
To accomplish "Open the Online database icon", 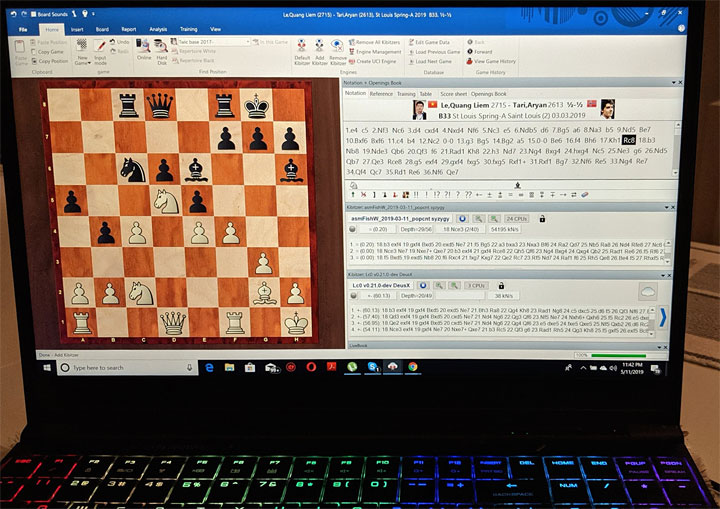I will 143,51.
